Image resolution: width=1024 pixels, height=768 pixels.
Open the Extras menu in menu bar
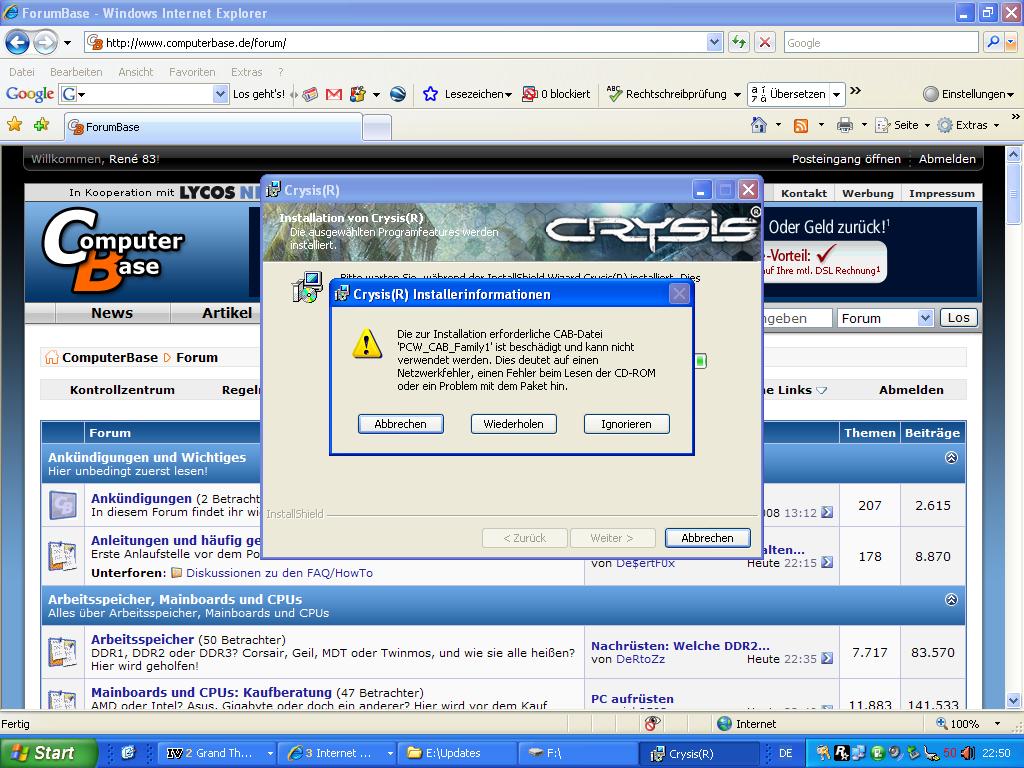(x=246, y=72)
